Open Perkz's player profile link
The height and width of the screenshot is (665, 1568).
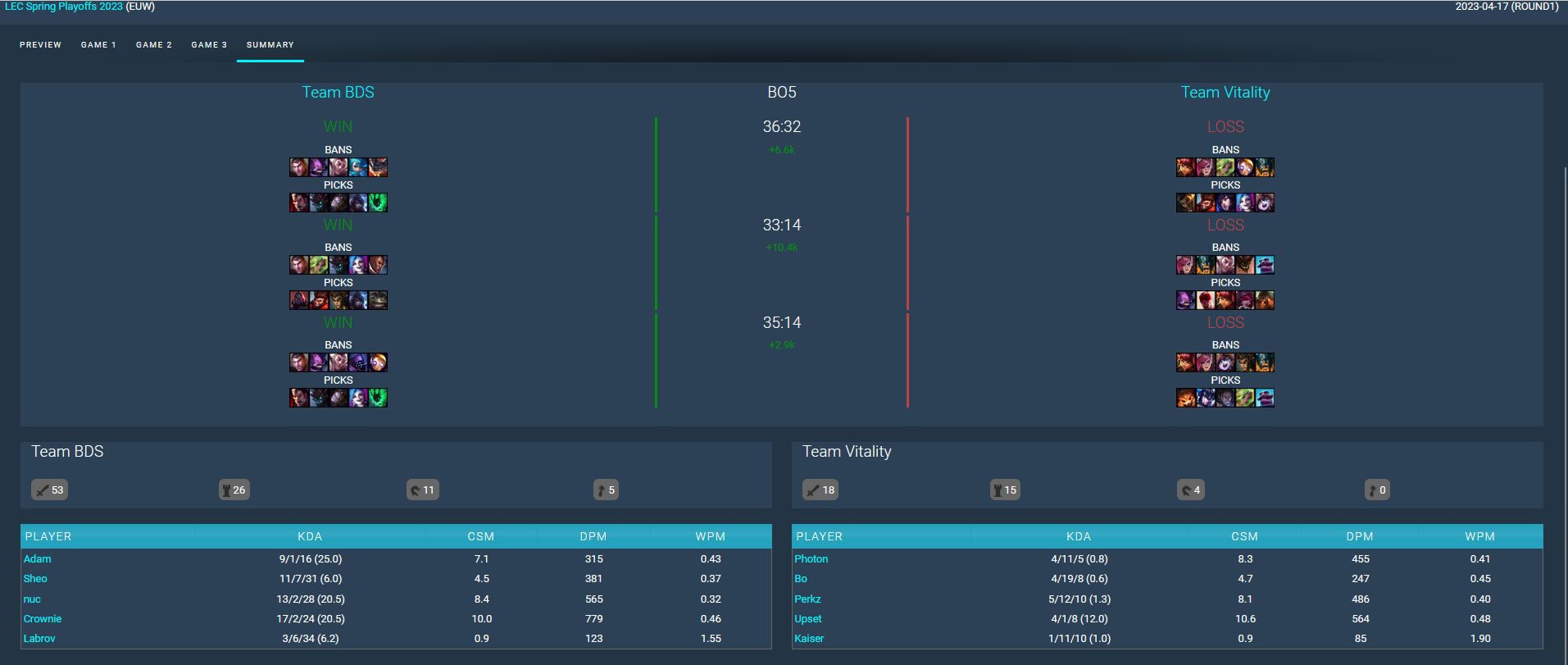click(x=807, y=599)
